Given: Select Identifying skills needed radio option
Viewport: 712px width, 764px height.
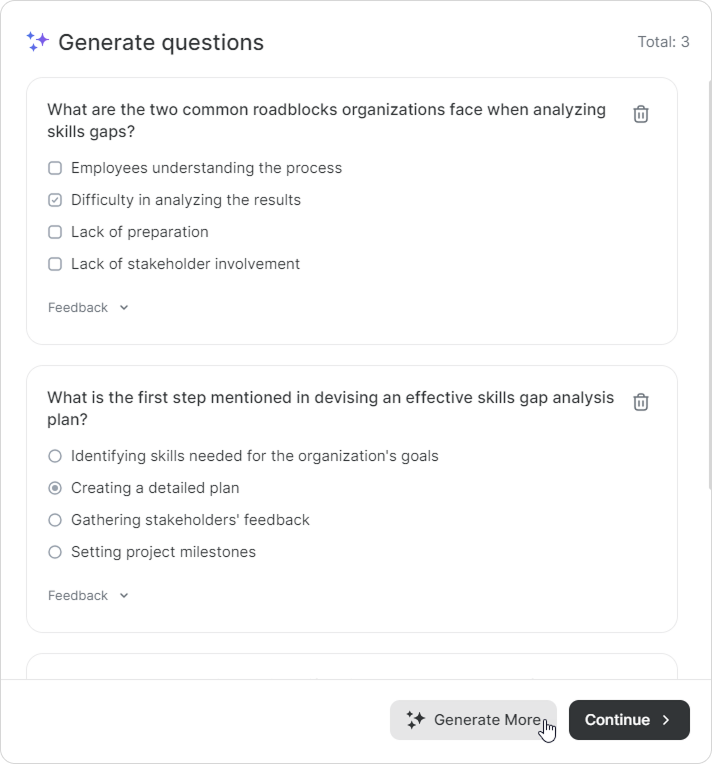Looking at the screenshot, I should coord(55,456).
